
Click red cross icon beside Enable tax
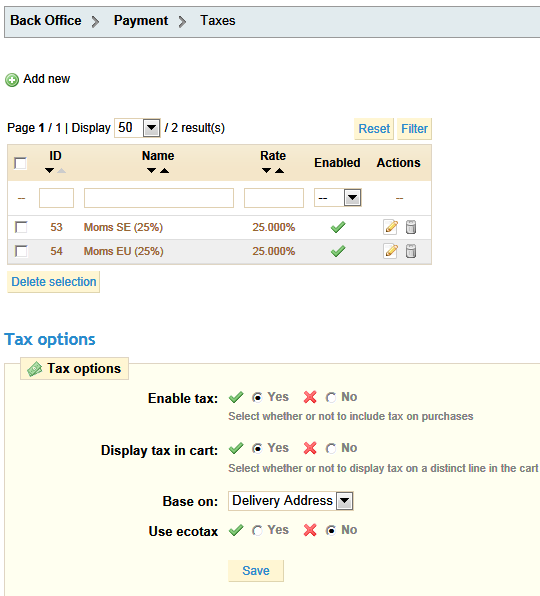pyautogui.click(x=310, y=397)
